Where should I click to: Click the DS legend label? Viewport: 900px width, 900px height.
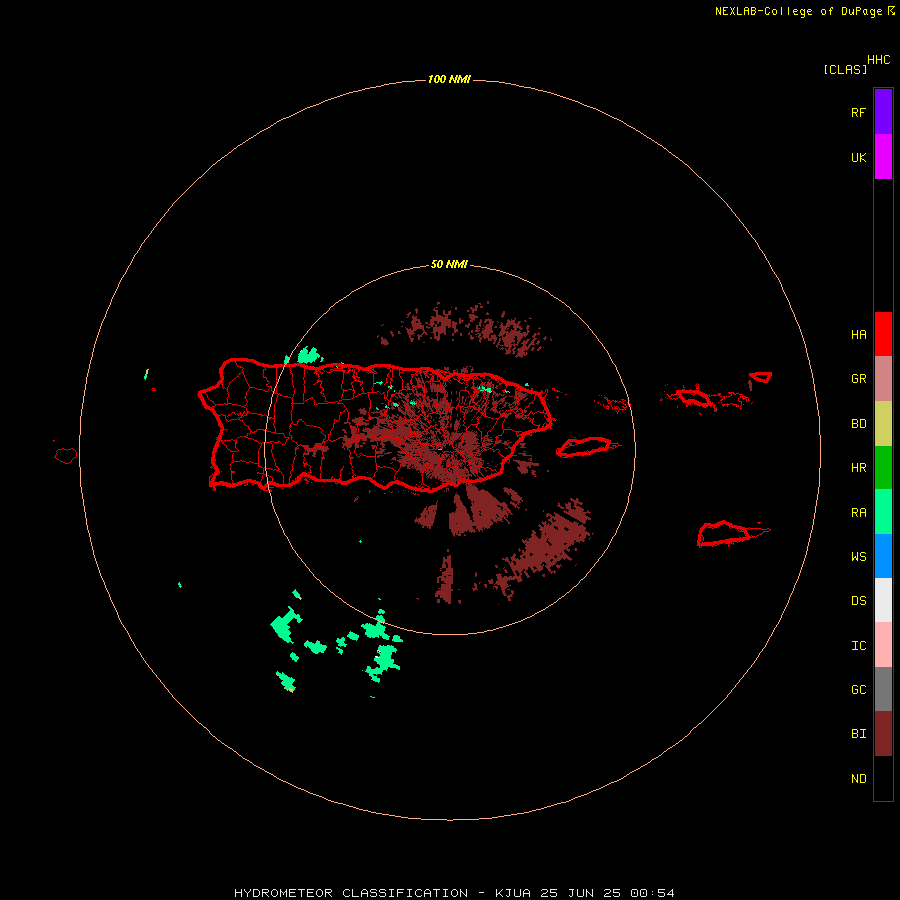(x=858, y=601)
